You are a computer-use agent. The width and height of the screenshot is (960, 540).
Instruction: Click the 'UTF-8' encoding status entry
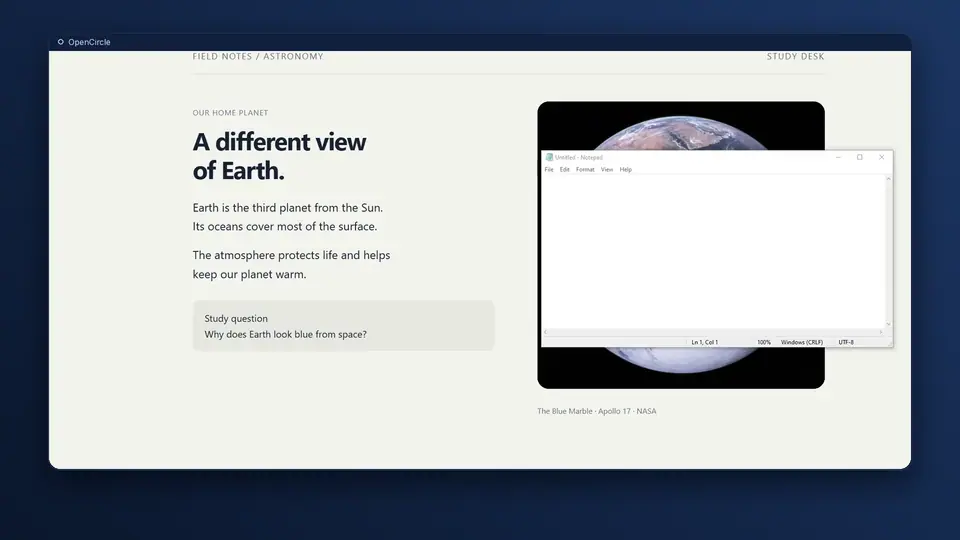click(846, 342)
